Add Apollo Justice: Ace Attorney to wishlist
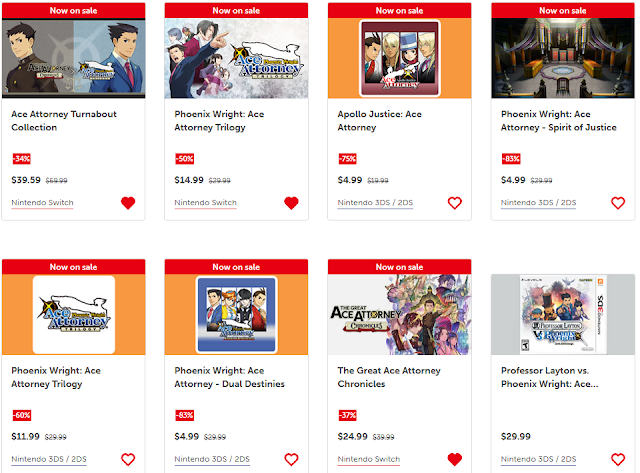The width and height of the screenshot is (640, 473). 455,203
